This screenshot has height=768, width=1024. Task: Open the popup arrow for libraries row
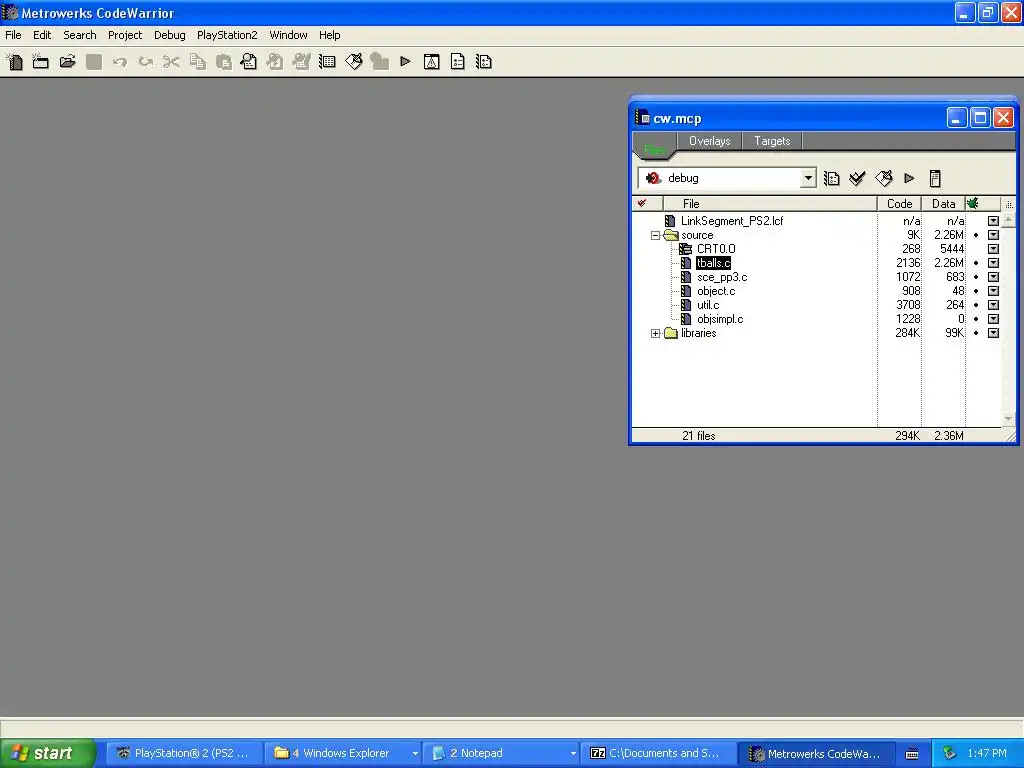[x=993, y=333]
